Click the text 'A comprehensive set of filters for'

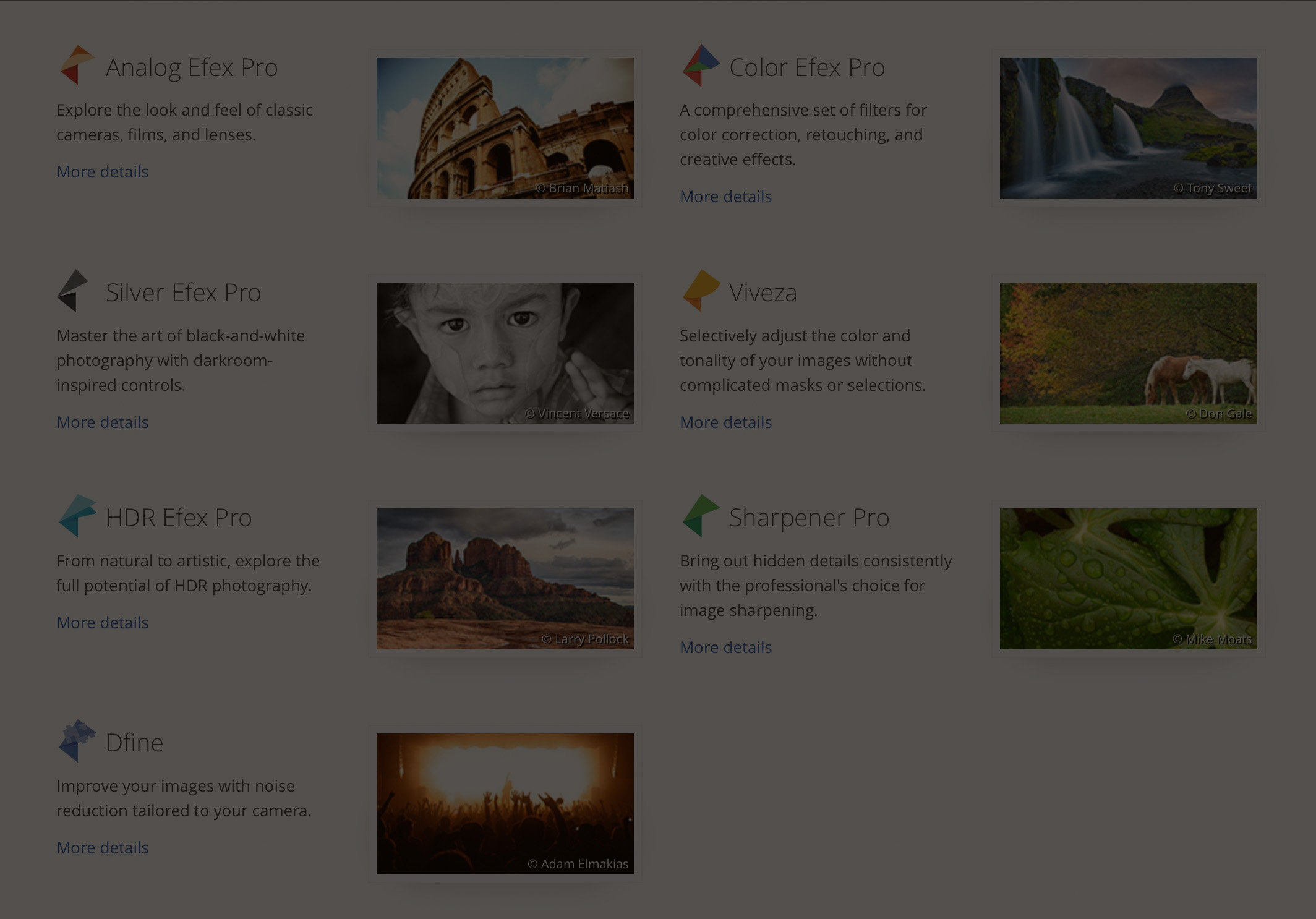click(803, 110)
